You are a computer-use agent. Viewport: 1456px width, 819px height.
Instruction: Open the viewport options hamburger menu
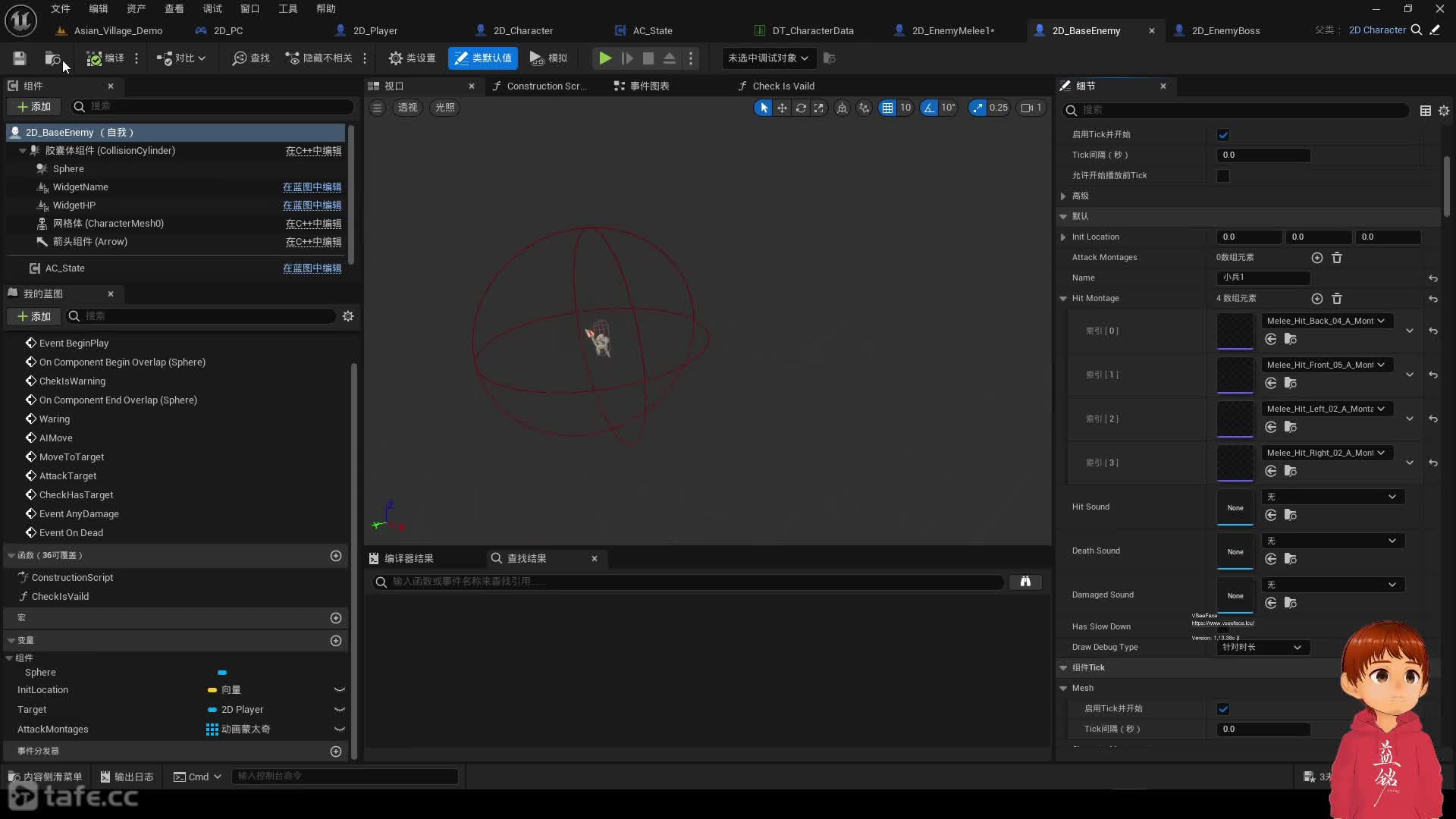tap(377, 108)
